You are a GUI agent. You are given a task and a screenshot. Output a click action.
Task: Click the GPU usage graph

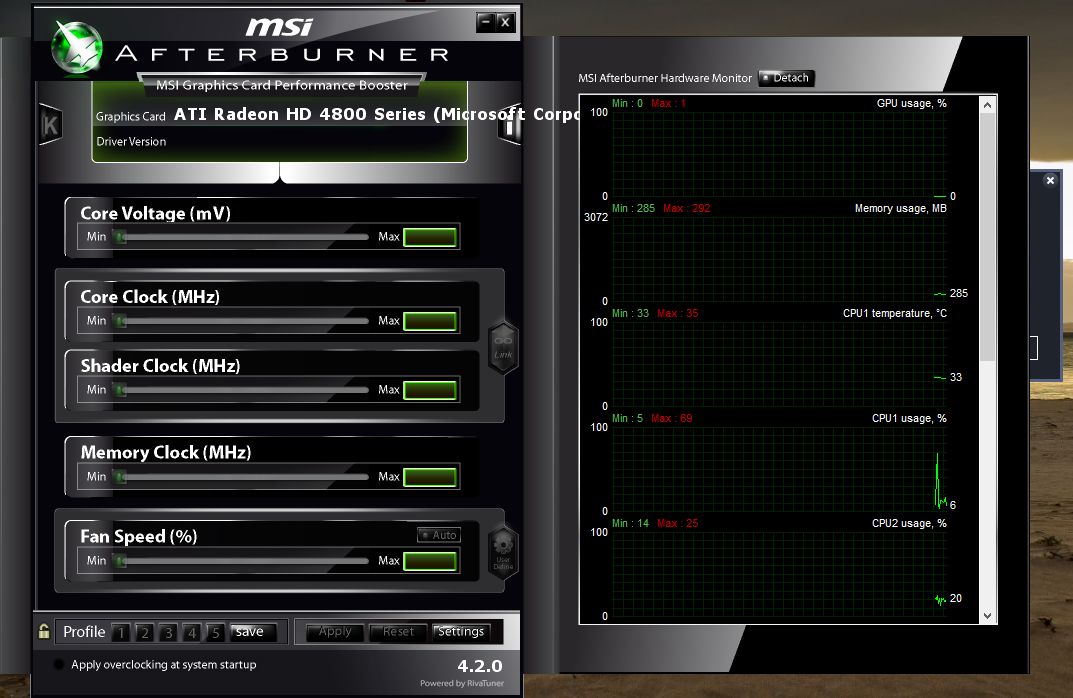tap(779, 154)
